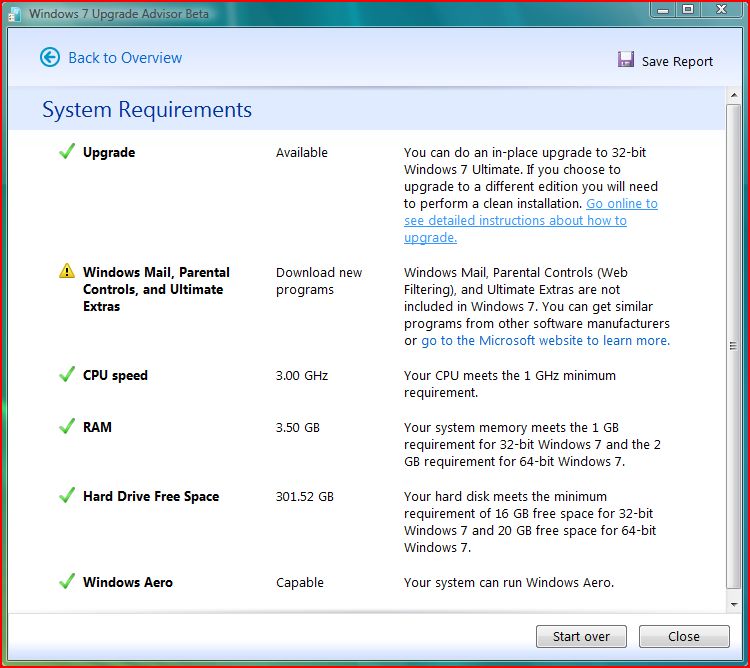Click the CPU speed label
Screen dimensions: 750x668
pos(115,375)
